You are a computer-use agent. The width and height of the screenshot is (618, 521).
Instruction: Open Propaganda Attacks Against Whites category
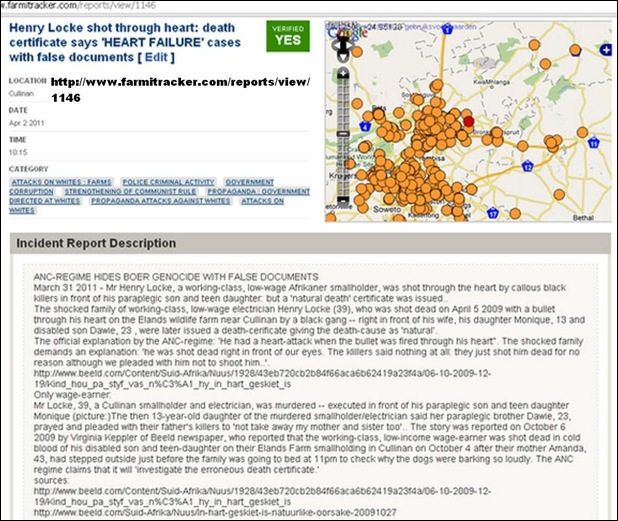coord(160,201)
